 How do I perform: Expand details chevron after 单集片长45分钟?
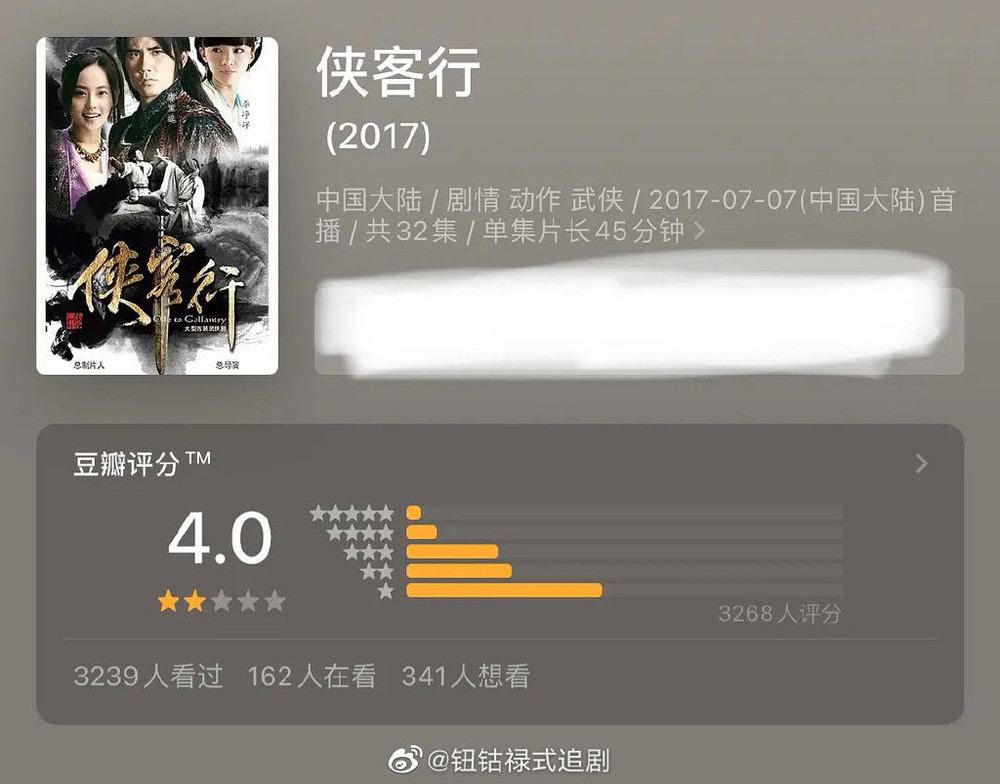pos(700,230)
